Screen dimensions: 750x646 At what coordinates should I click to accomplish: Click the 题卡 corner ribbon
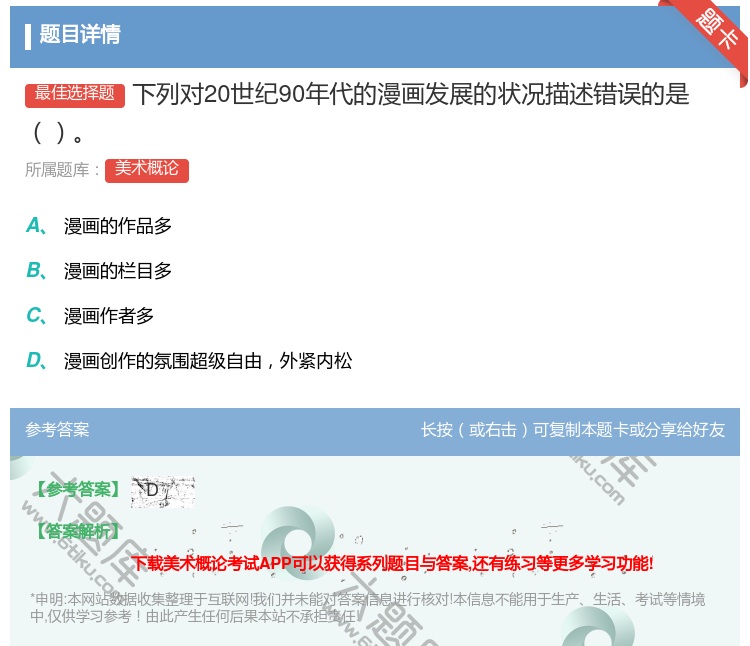tap(715, 33)
